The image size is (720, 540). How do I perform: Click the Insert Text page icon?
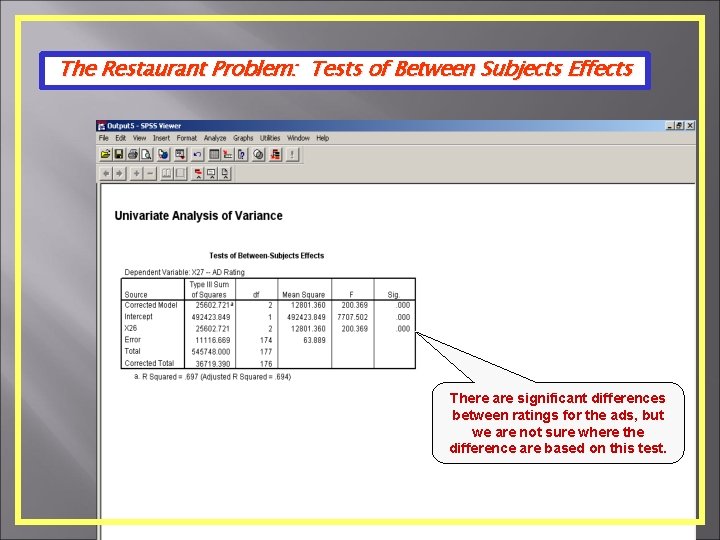(225, 174)
